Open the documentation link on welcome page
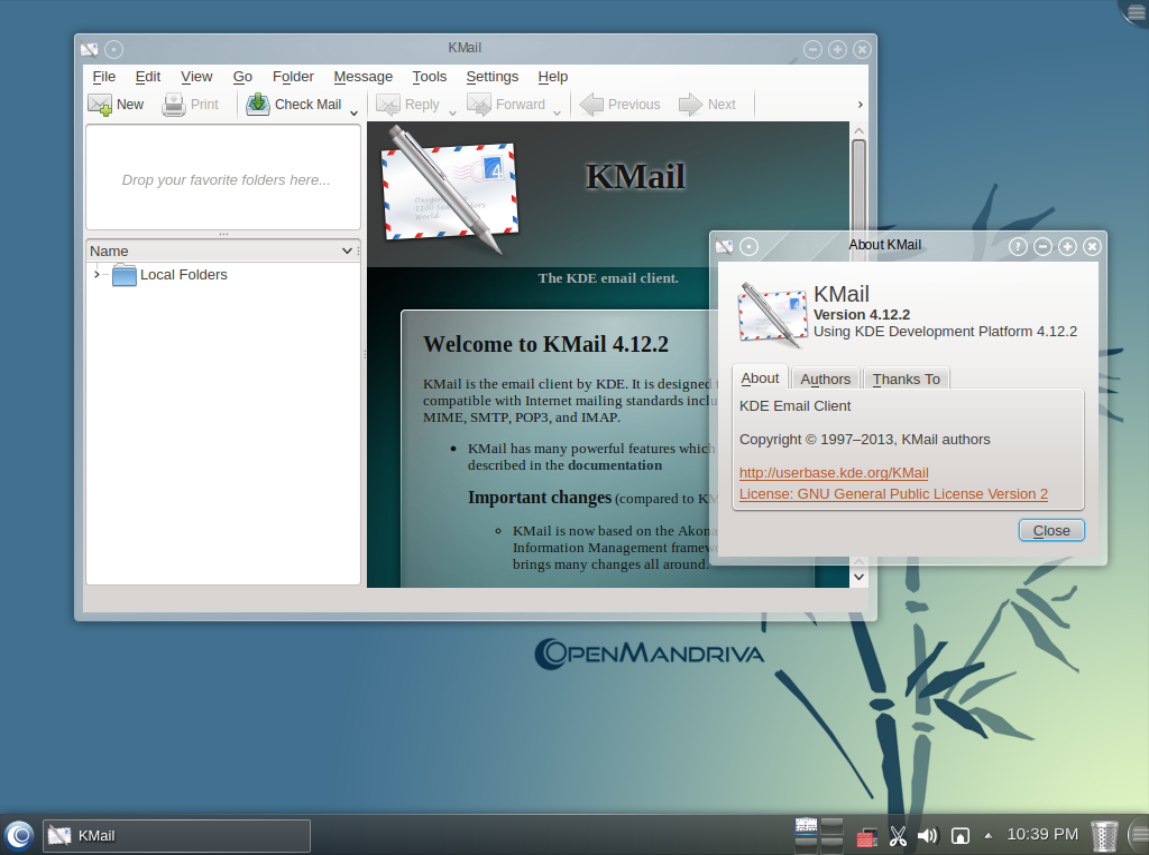1149x855 pixels. tap(615, 466)
